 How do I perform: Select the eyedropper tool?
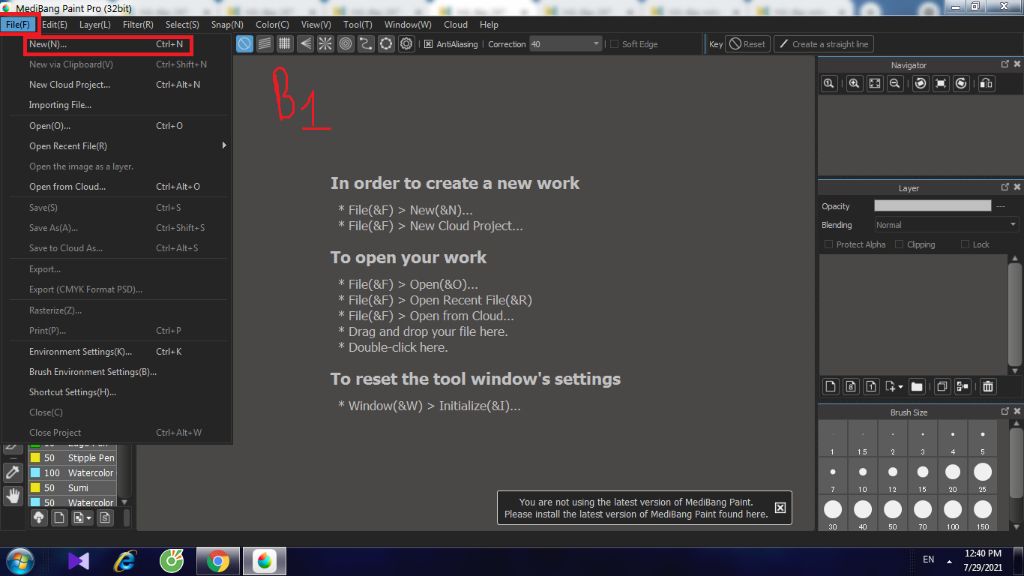[x=12, y=472]
